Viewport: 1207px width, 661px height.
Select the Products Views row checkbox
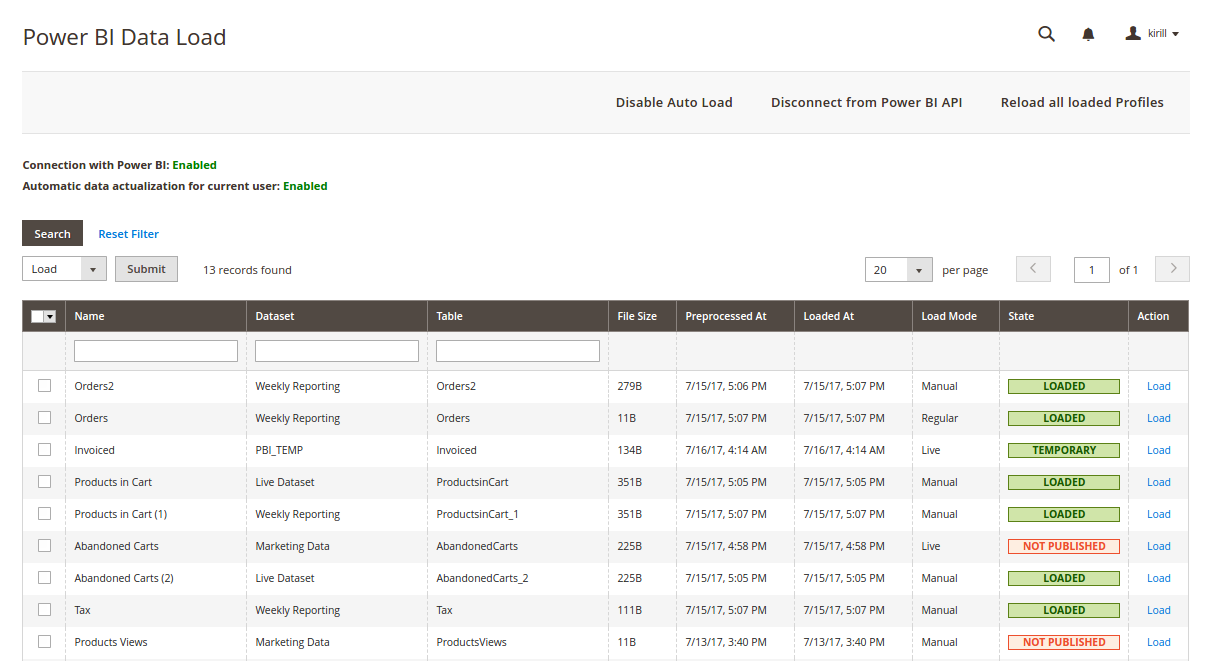(44, 642)
